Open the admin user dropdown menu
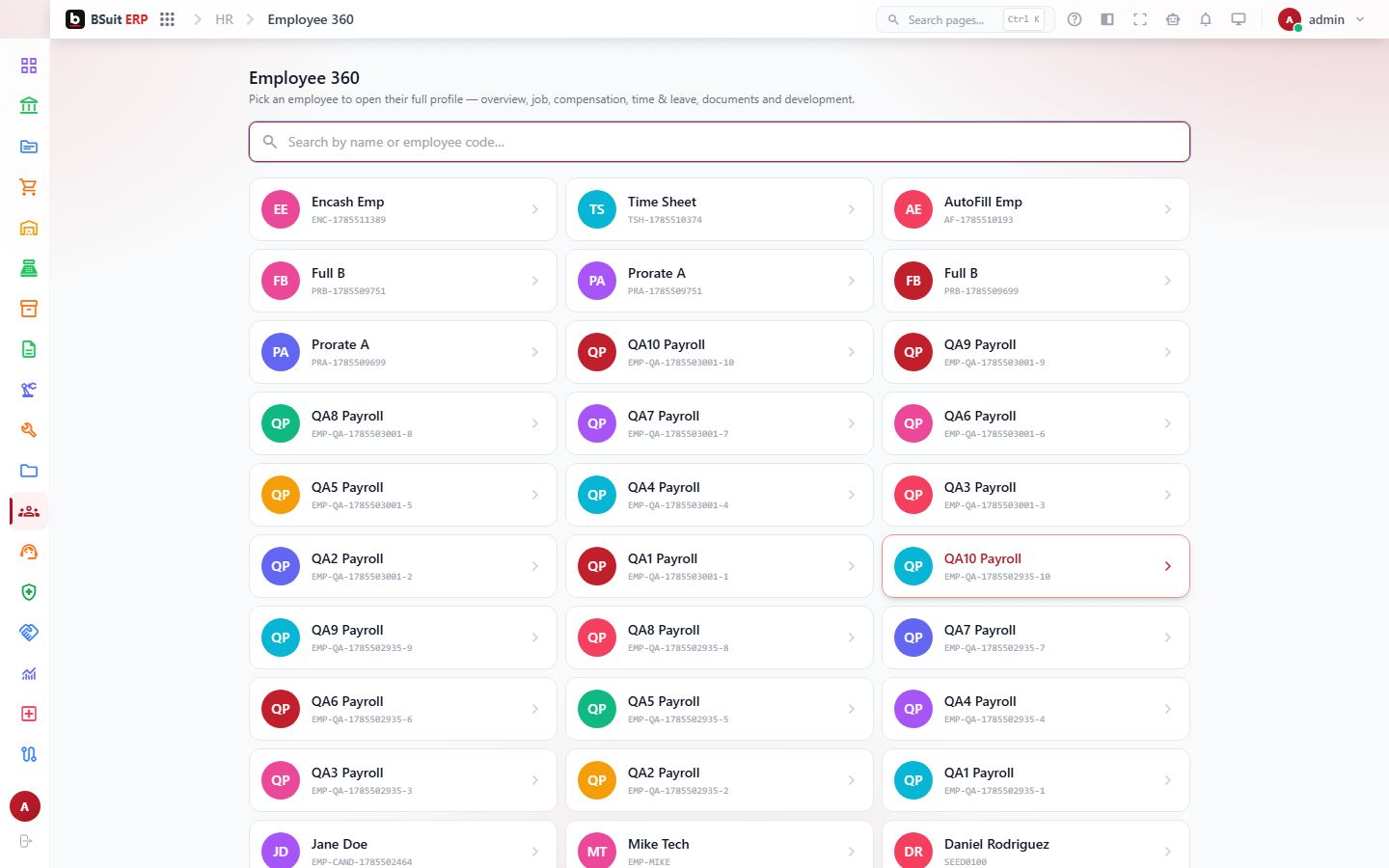Screen dimensions: 1389x868 1321,19
